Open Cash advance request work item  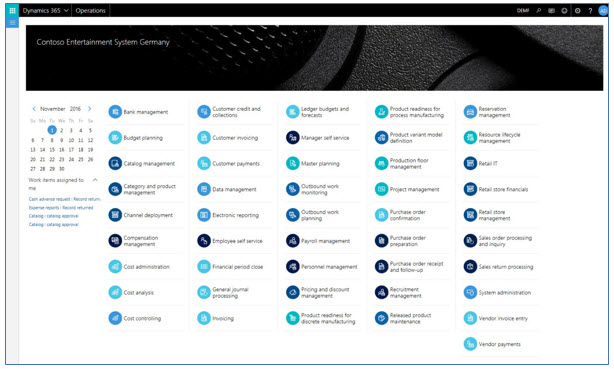[65, 199]
